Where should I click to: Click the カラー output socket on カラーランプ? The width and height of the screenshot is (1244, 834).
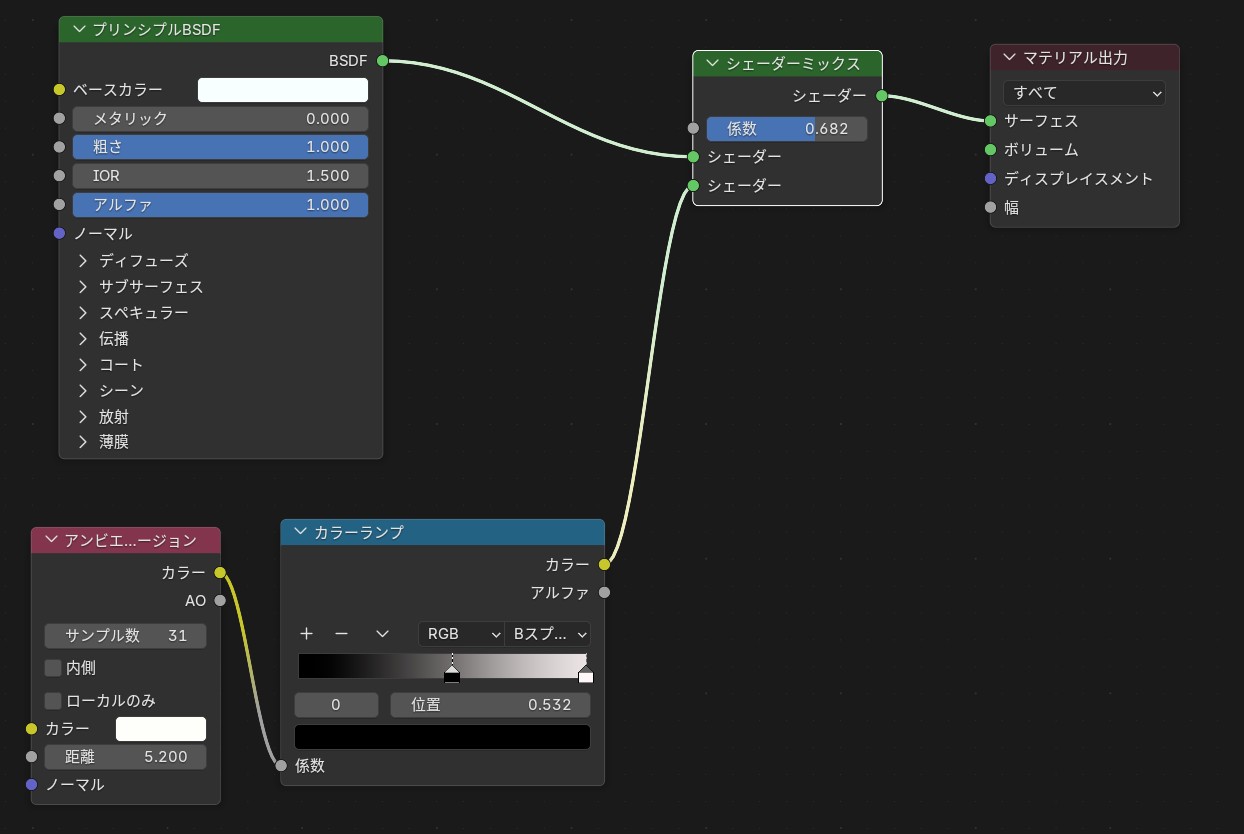[604, 565]
